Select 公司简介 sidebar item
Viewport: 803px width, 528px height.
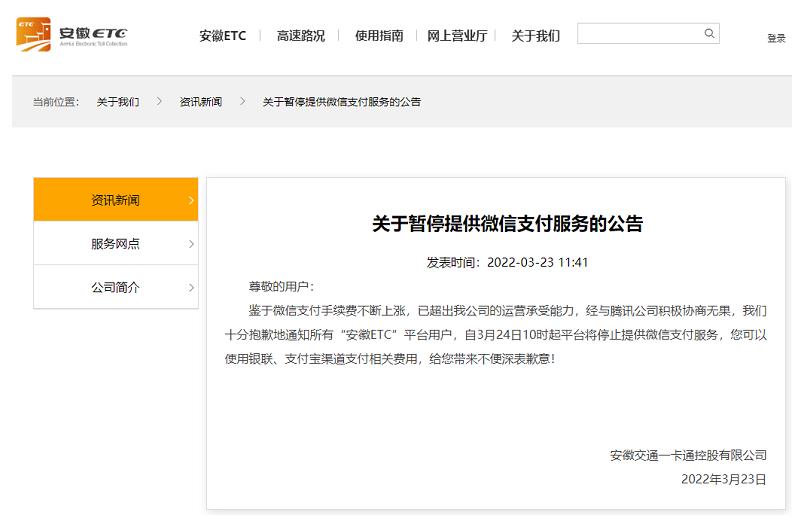116,287
